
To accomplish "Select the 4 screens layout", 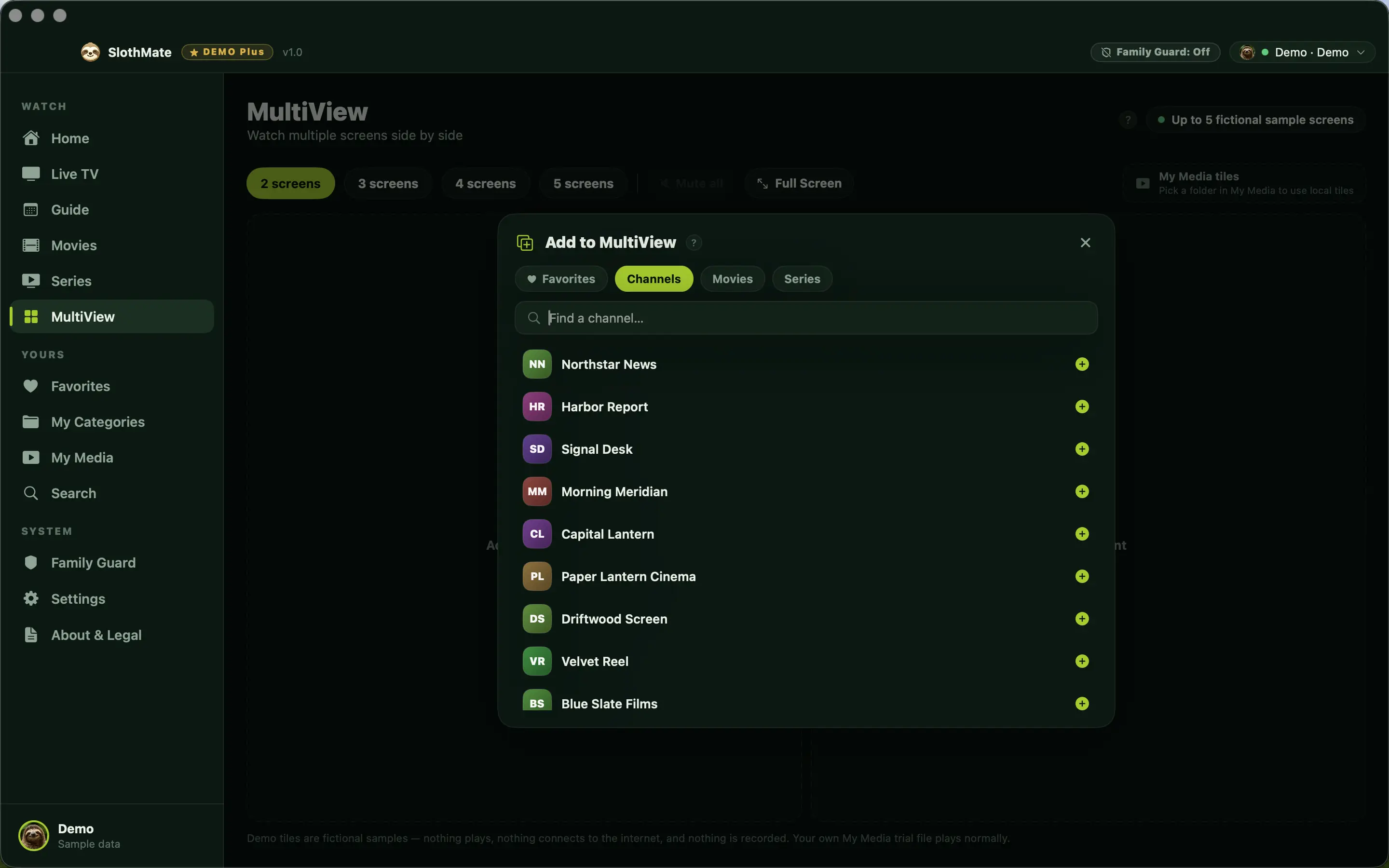I will 486,184.
